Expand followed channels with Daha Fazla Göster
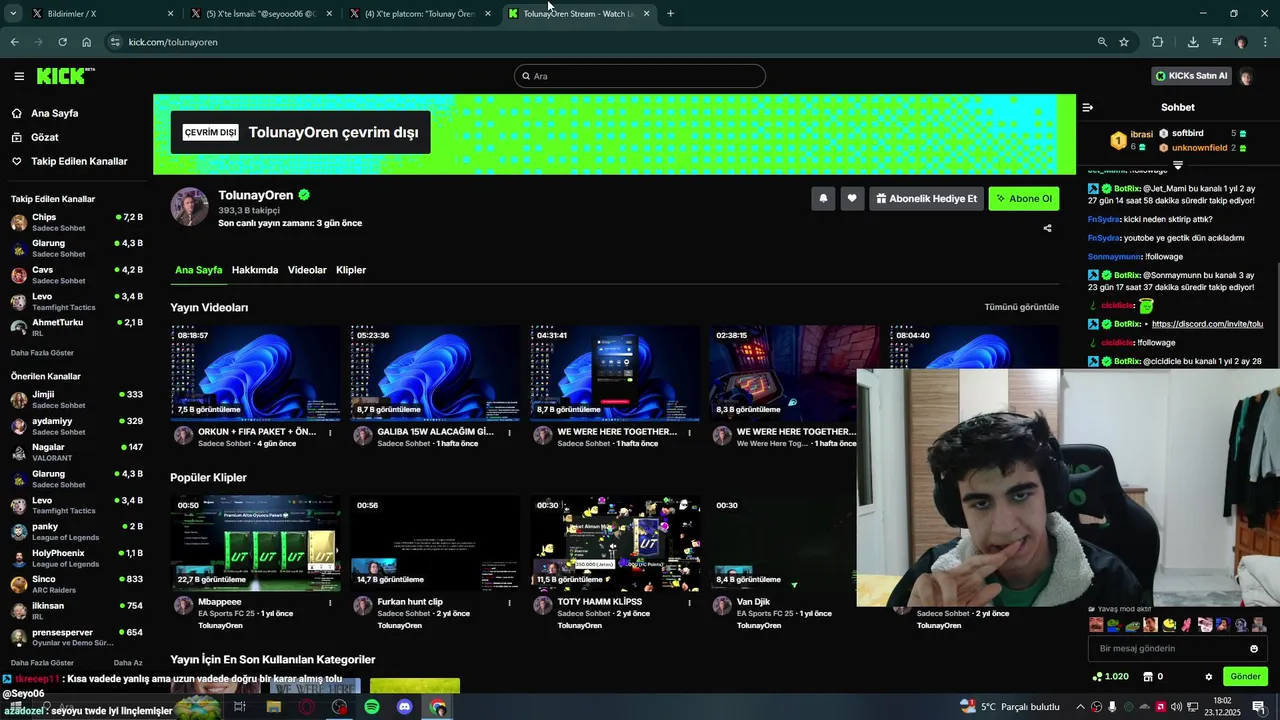 42,353
